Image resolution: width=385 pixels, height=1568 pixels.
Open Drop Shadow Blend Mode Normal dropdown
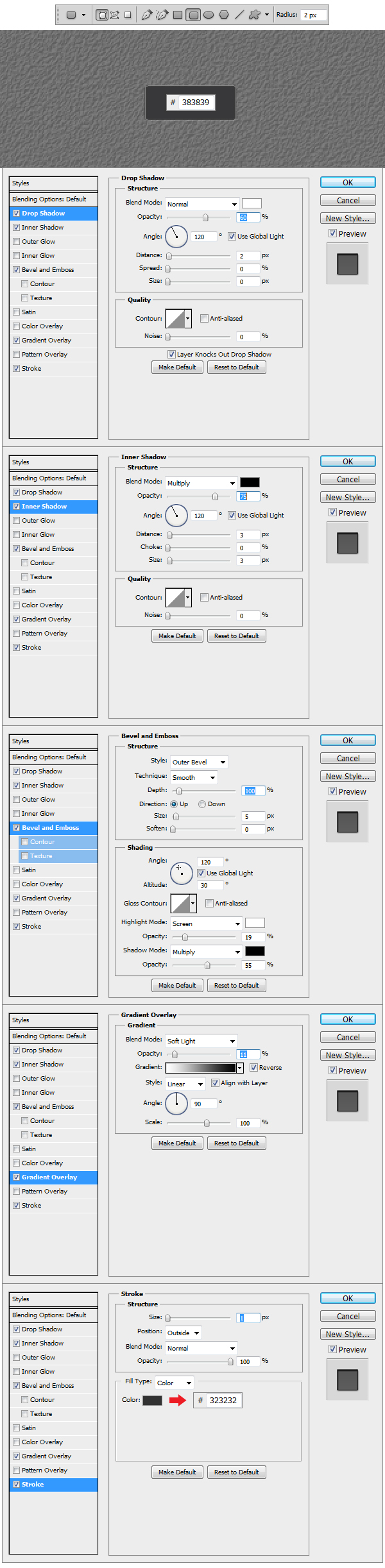point(202,204)
